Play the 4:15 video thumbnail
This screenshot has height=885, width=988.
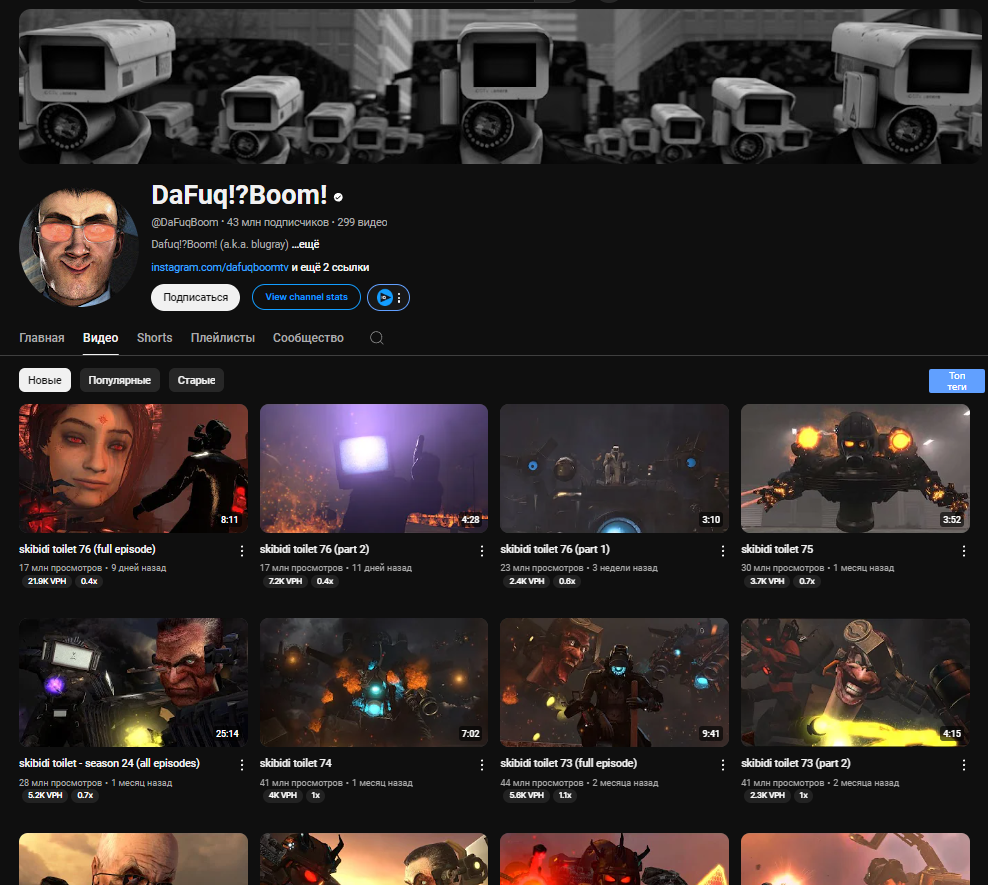point(855,683)
